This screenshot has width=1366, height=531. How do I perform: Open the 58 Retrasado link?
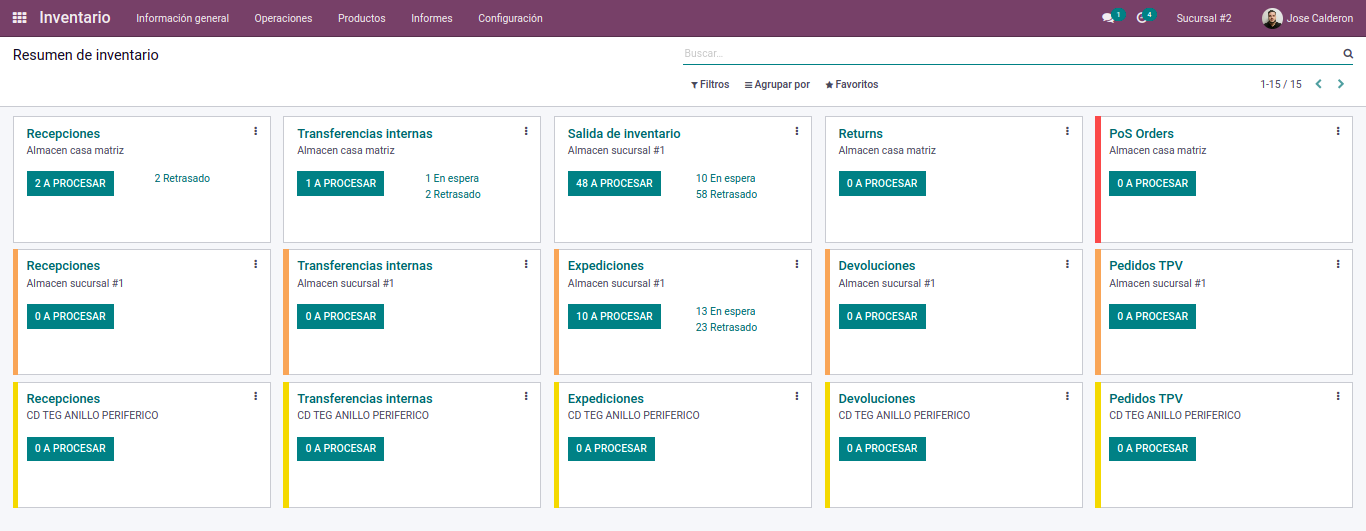point(726,194)
